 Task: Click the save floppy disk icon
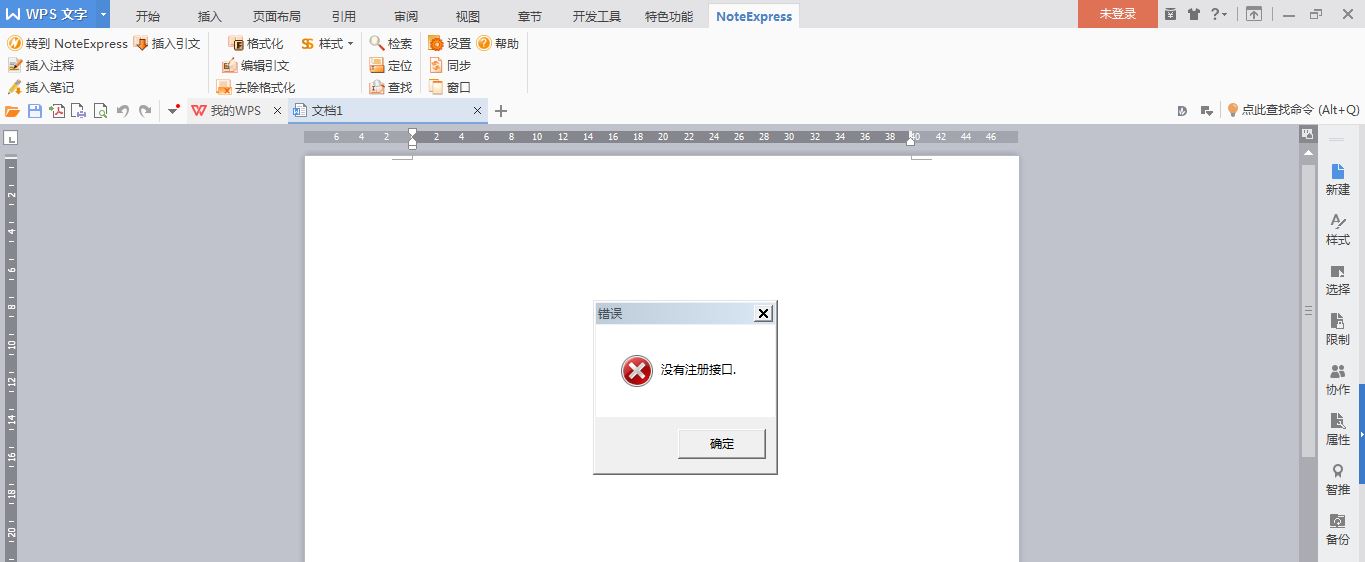(35, 111)
